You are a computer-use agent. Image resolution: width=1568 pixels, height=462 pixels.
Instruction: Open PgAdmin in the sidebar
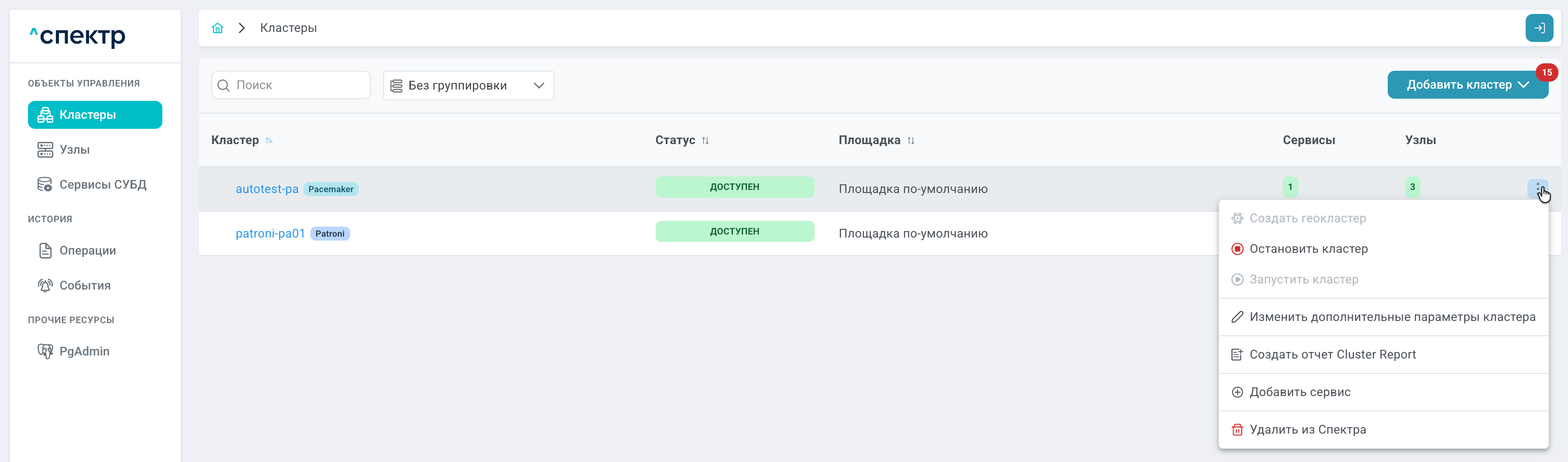95,351
